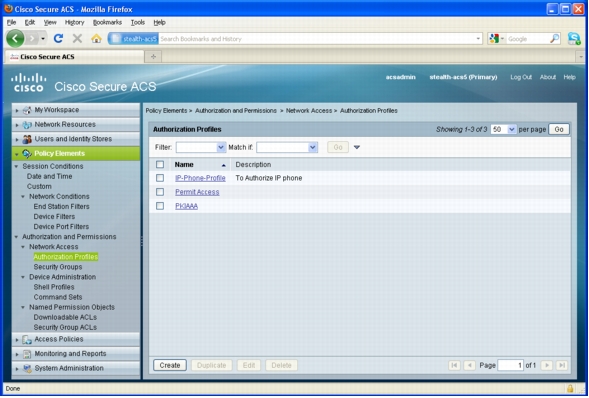Select Downloadable ACLs in the tree
The image size is (589, 398).
click(65, 317)
